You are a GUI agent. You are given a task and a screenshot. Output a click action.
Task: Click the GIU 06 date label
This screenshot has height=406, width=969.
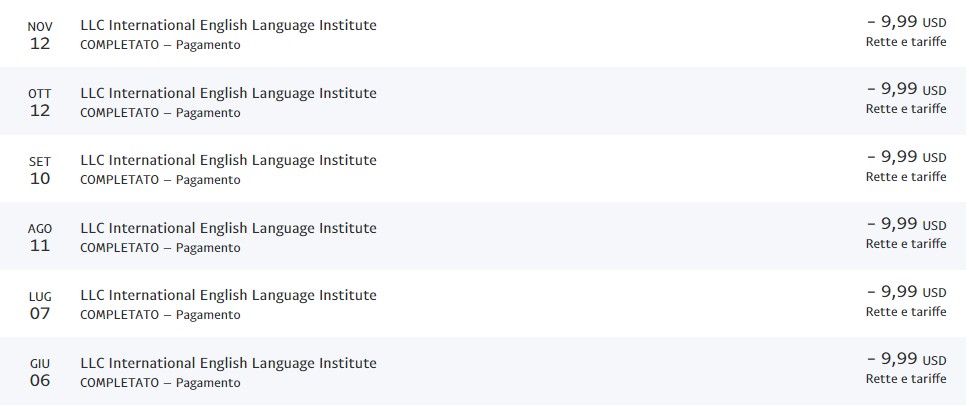40,372
